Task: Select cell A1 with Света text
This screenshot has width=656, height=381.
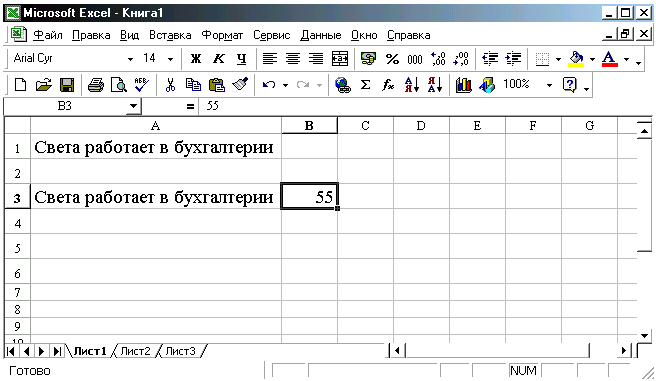Action: tap(156, 147)
